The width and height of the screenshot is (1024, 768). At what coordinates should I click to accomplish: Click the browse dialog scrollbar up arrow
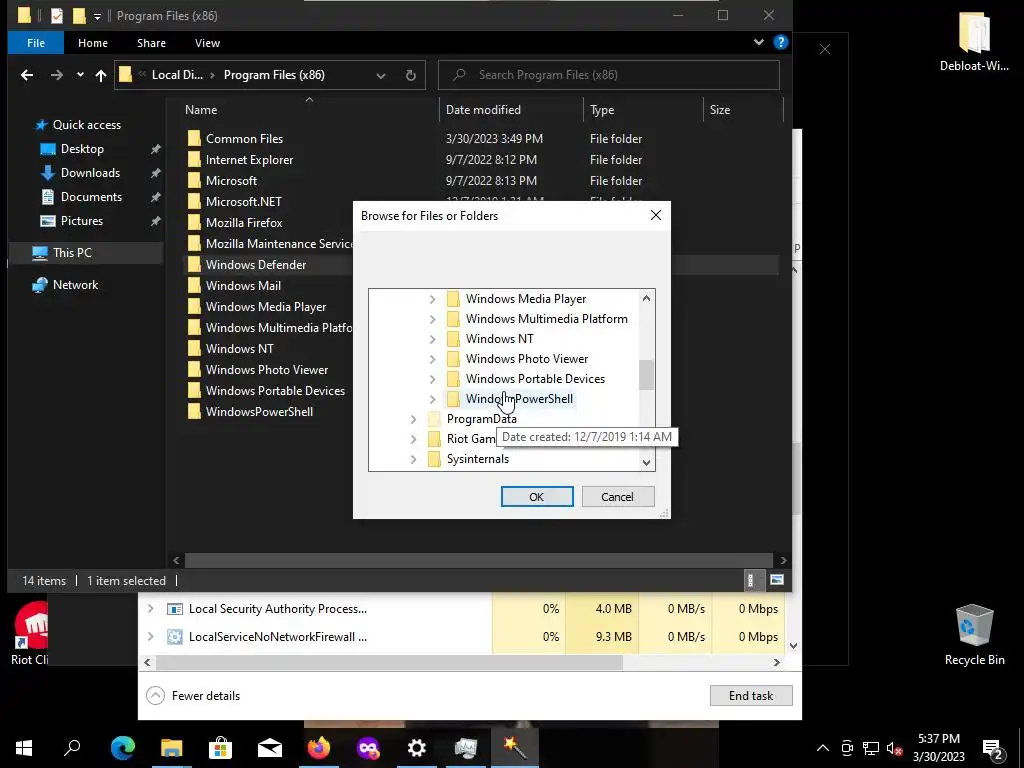point(646,298)
